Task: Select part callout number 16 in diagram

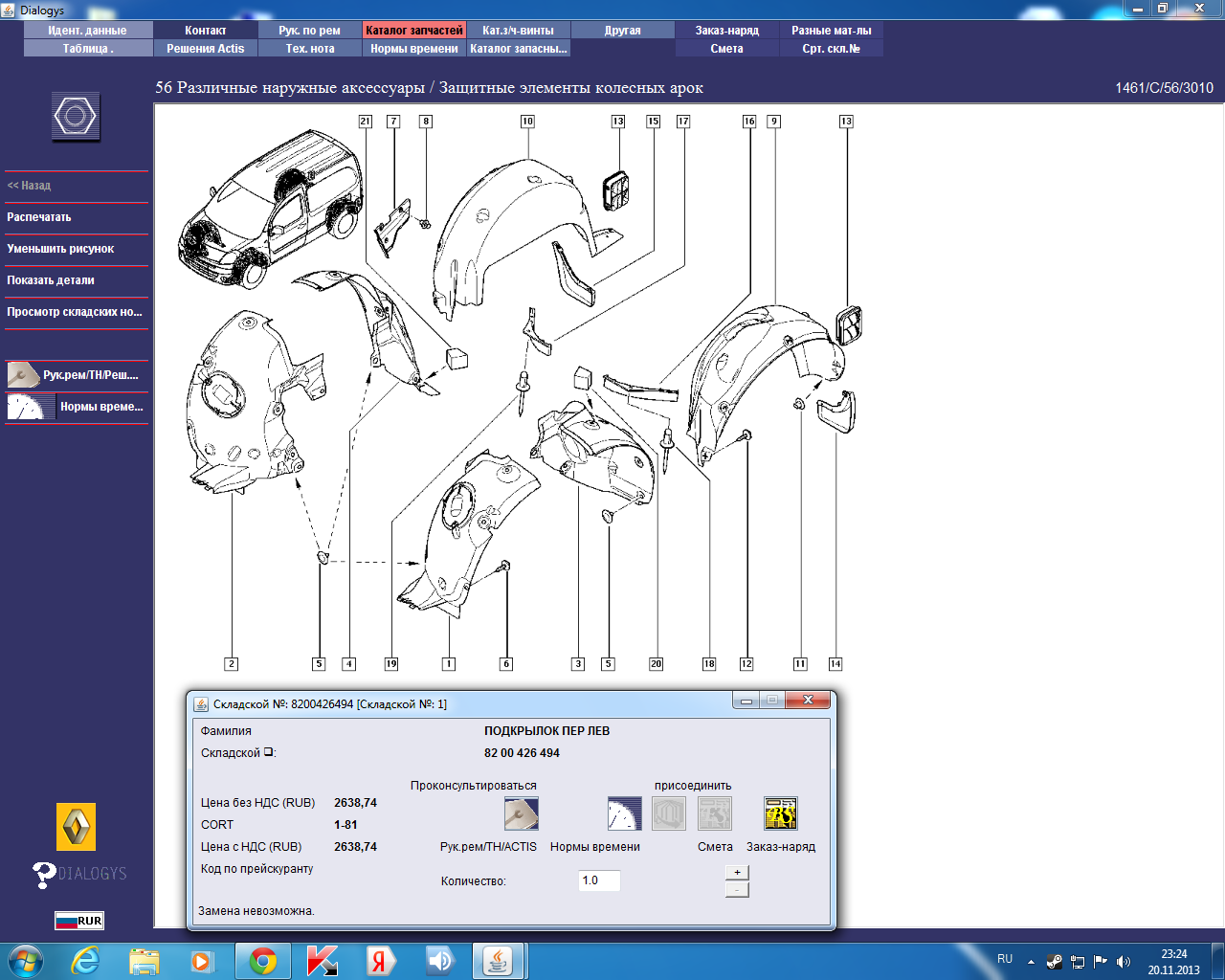Action: (x=749, y=122)
